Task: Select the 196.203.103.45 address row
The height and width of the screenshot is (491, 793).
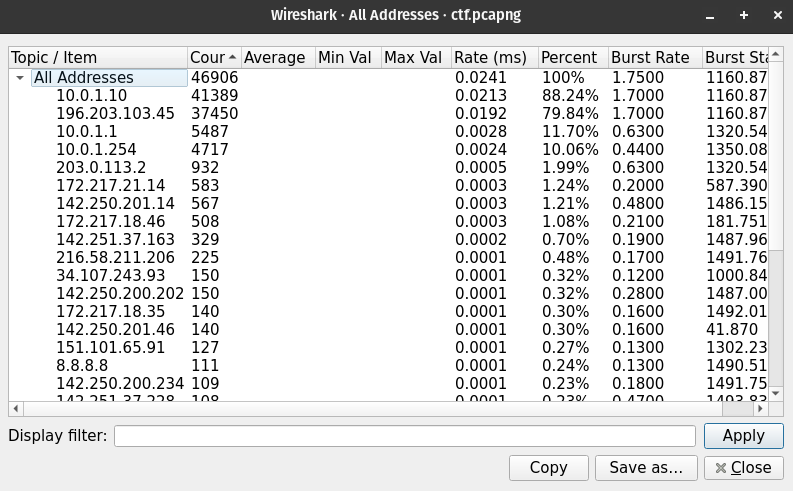Action: pyautogui.click(x=115, y=113)
